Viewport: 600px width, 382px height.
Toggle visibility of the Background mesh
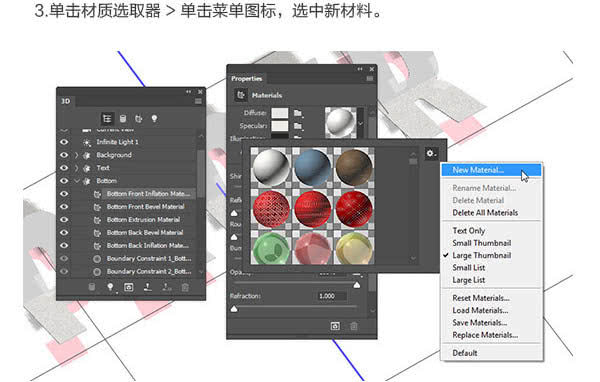(x=64, y=155)
